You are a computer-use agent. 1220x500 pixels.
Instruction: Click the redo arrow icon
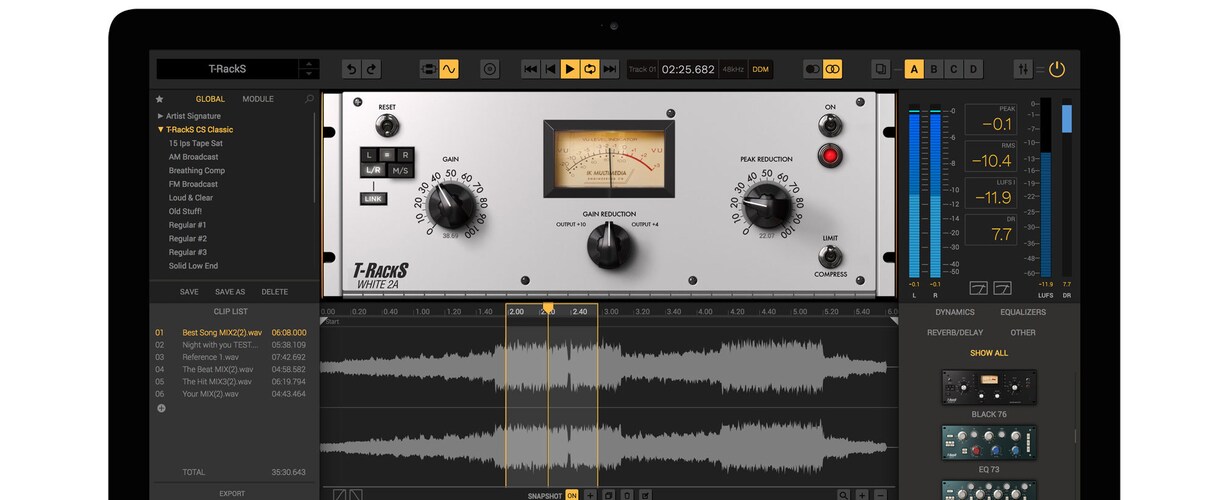tap(372, 69)
